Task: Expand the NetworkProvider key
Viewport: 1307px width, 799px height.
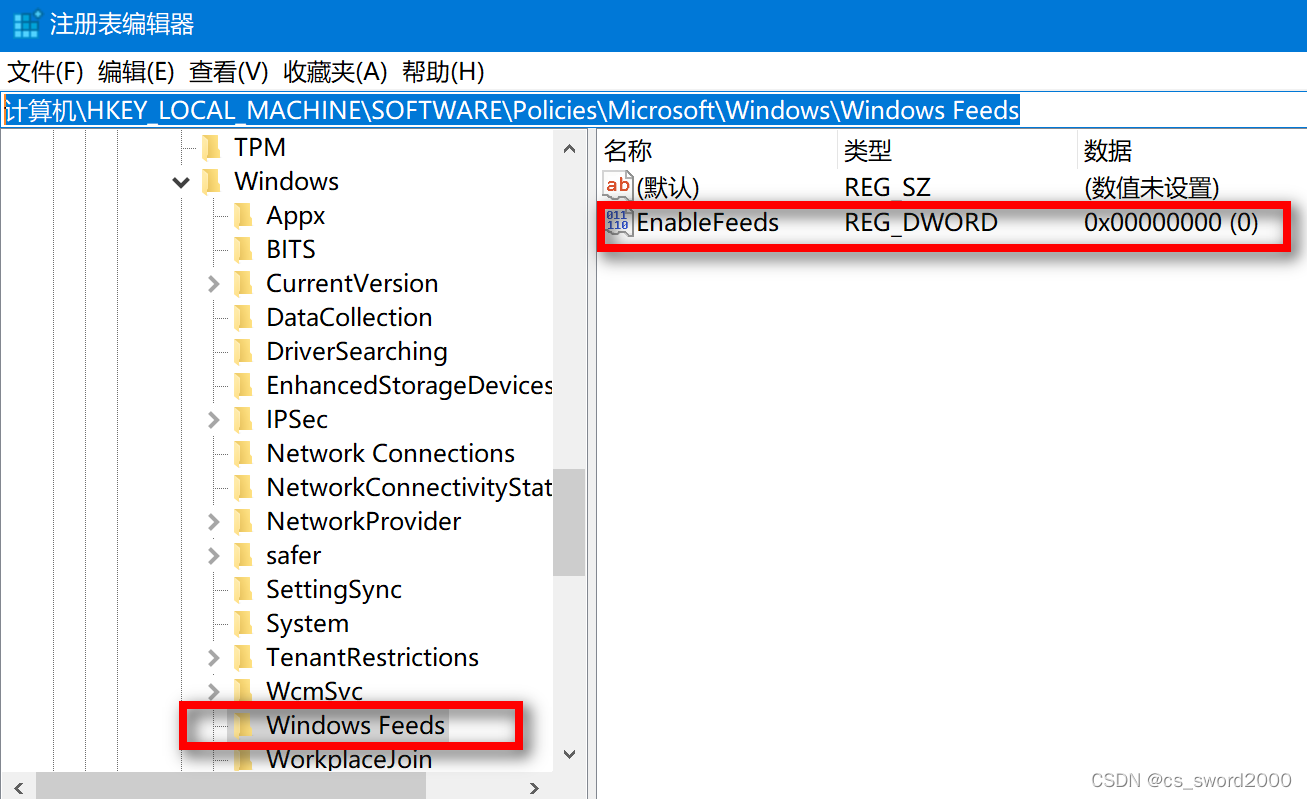Action: [x=213, y=522]
